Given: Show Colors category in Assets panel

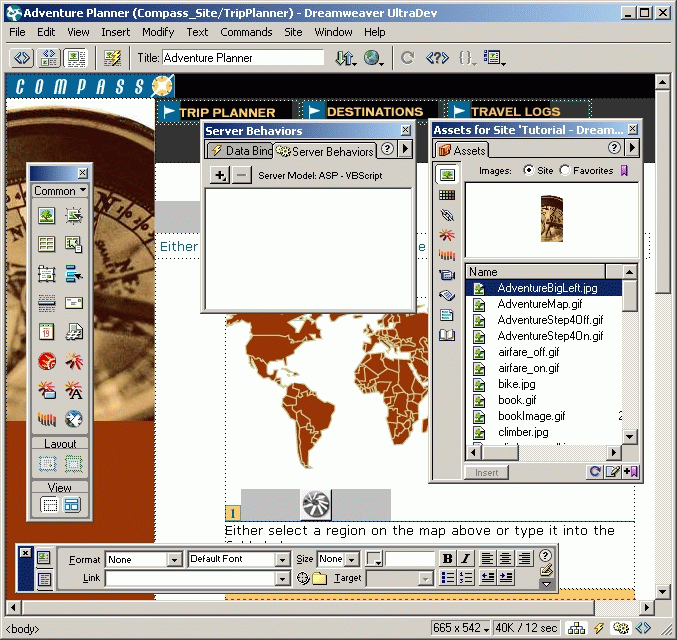Looking at the screenshot, I should 446,195.
